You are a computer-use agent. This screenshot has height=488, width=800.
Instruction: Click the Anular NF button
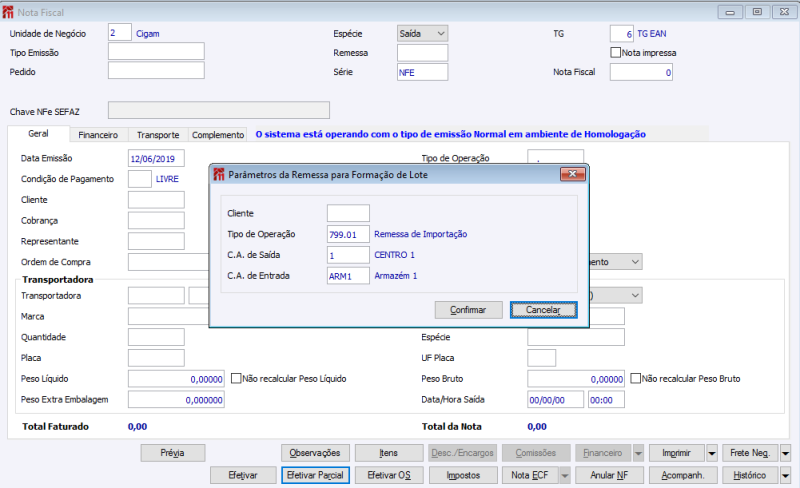[609, 475]
